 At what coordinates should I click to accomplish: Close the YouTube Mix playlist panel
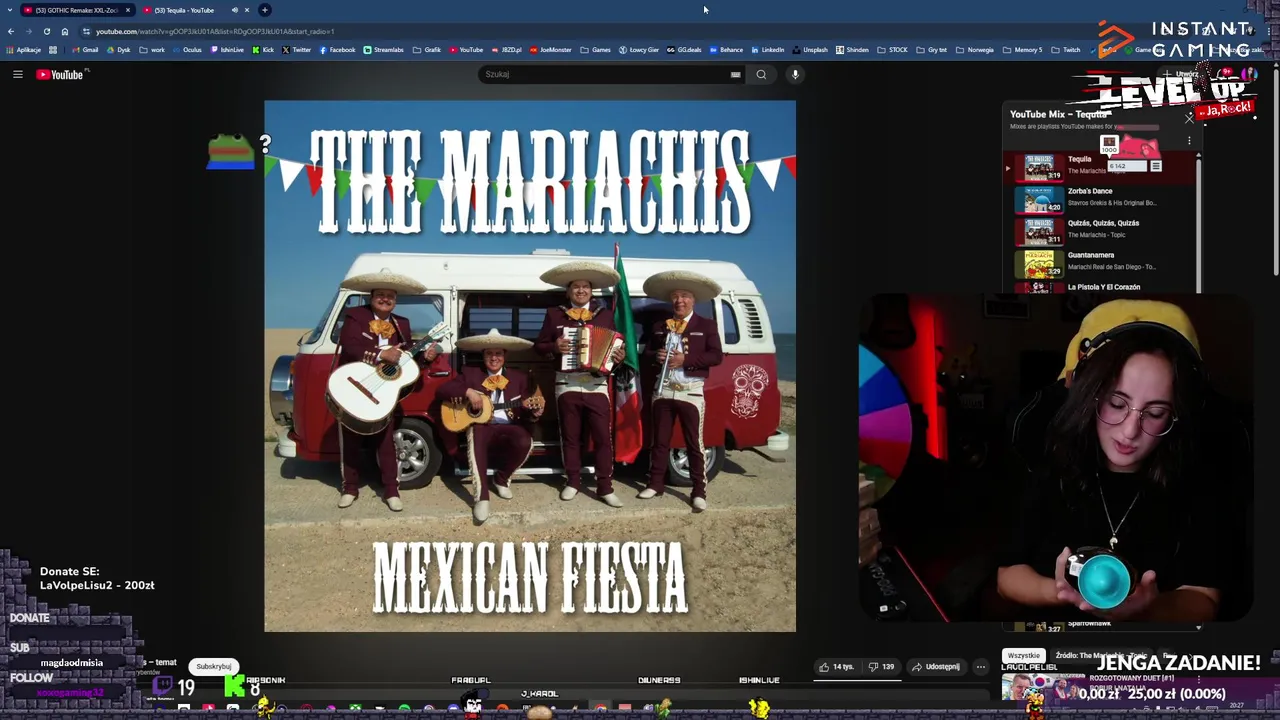tap(1189, 118)
